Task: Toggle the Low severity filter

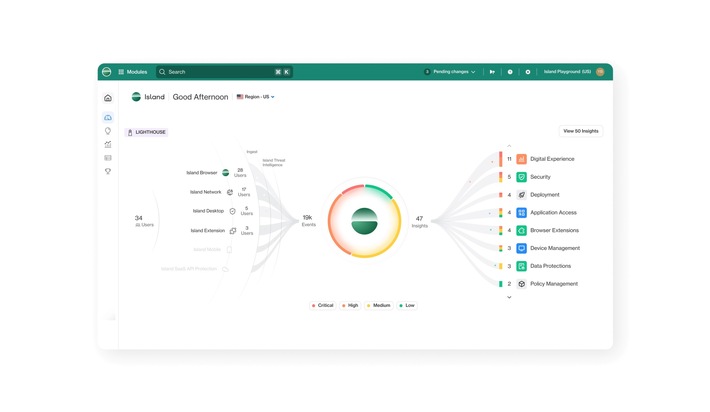Action: pyautogui.click(x=407, y=306)
